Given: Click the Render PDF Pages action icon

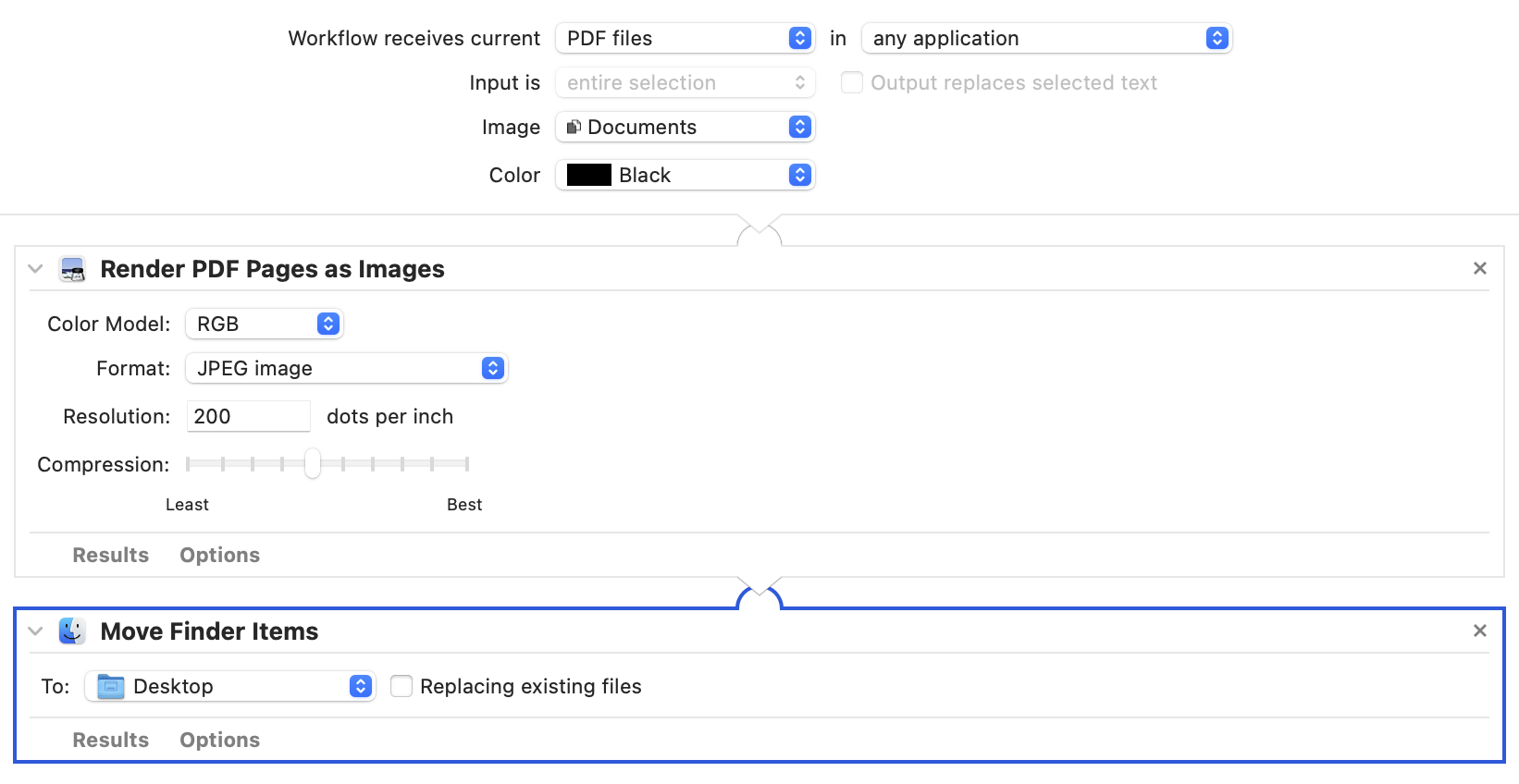Looking at the screenshot, I should click(x=72, y=269).
